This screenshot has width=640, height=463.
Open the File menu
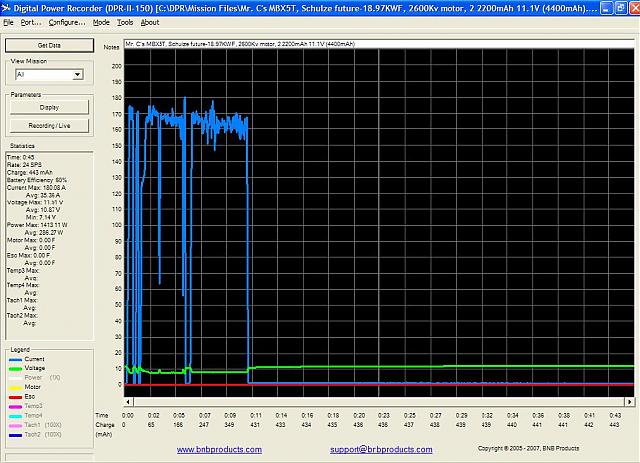coord(8,22)
